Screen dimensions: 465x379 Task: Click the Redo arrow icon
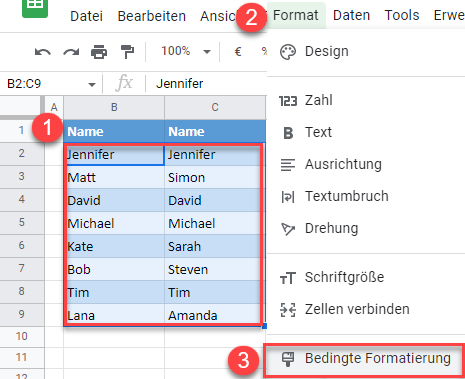[71, 52]
